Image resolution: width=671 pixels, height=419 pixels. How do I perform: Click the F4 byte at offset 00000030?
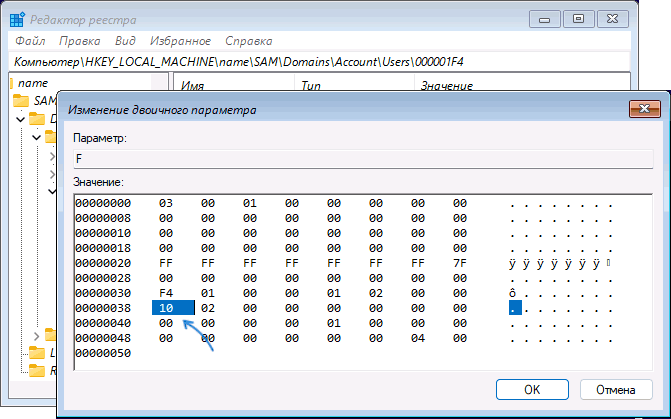[167, 293]
